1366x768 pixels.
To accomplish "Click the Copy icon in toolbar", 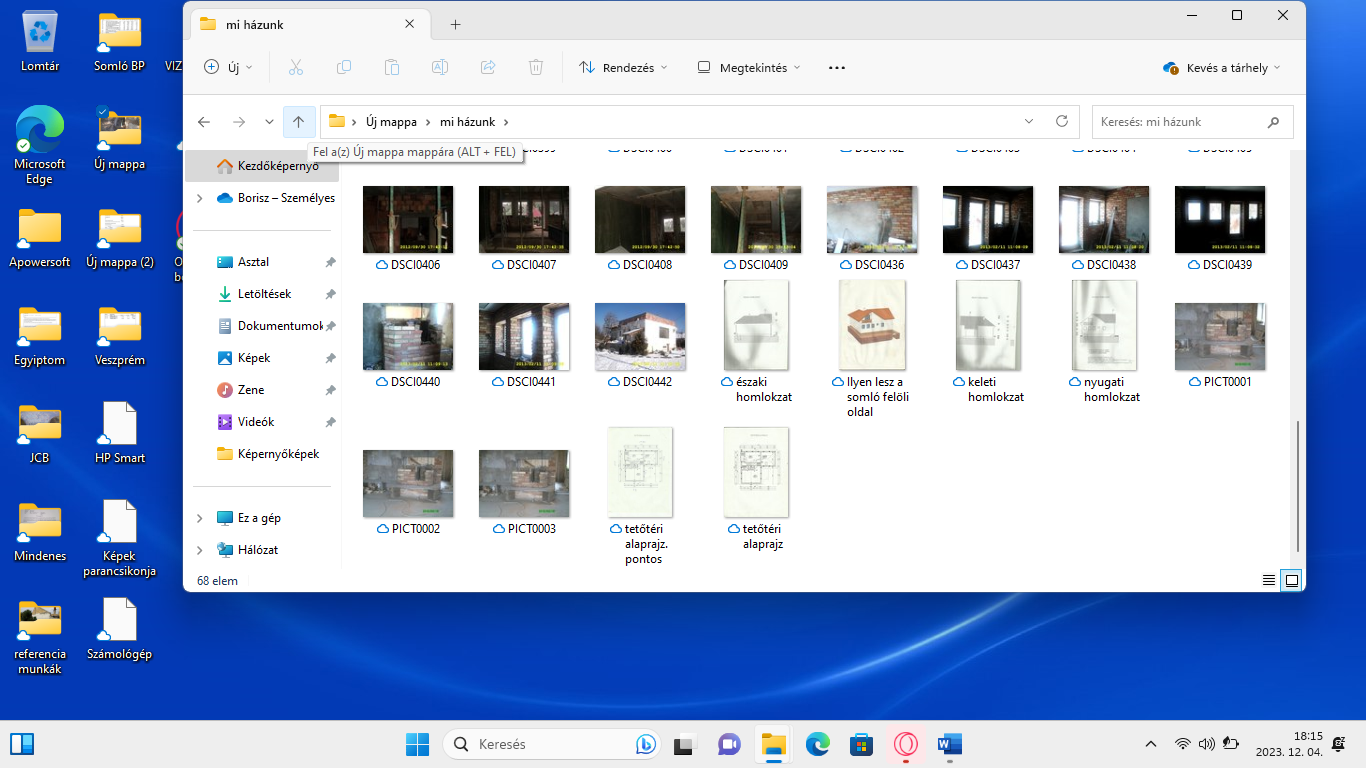I will tap(343, 67).
